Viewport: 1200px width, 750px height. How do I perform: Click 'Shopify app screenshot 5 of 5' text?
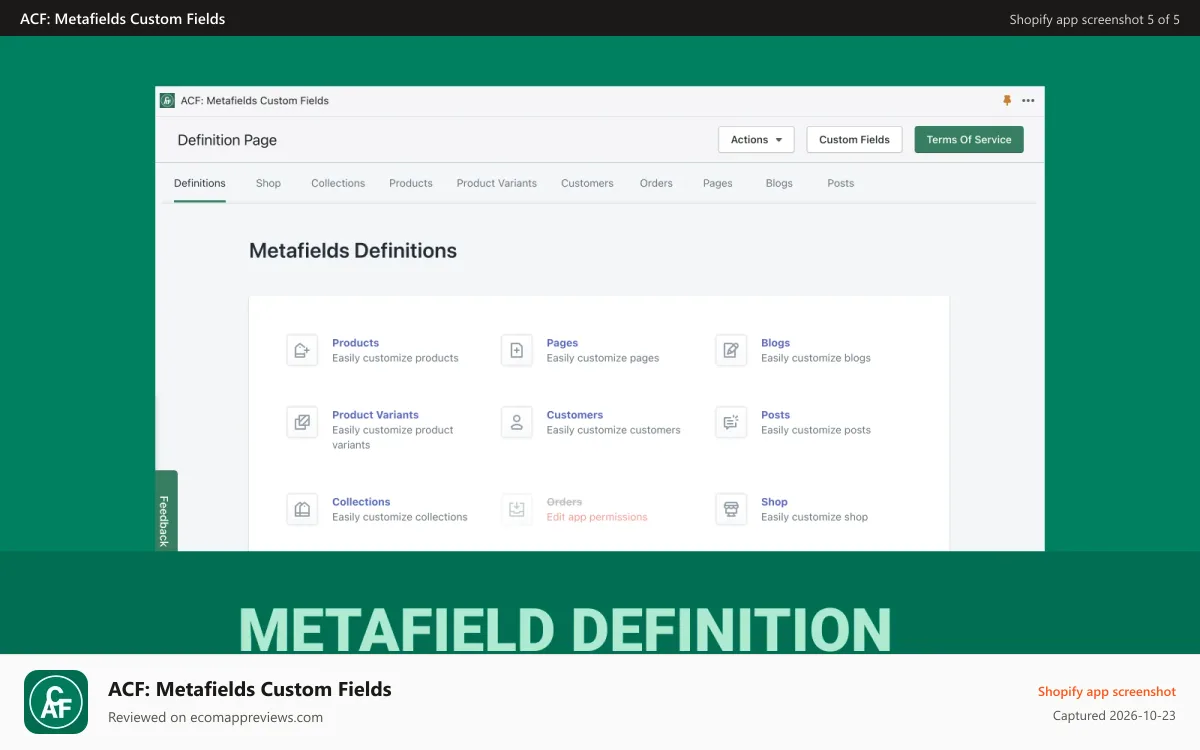1094,19
